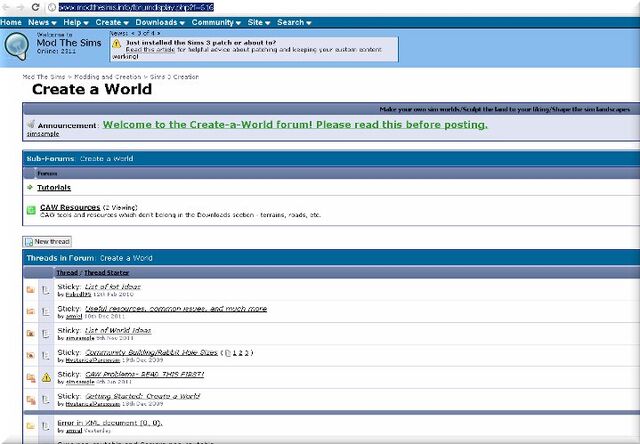Sort by the Thread column header
Screen dimensions: 640x444
(67, 273)
